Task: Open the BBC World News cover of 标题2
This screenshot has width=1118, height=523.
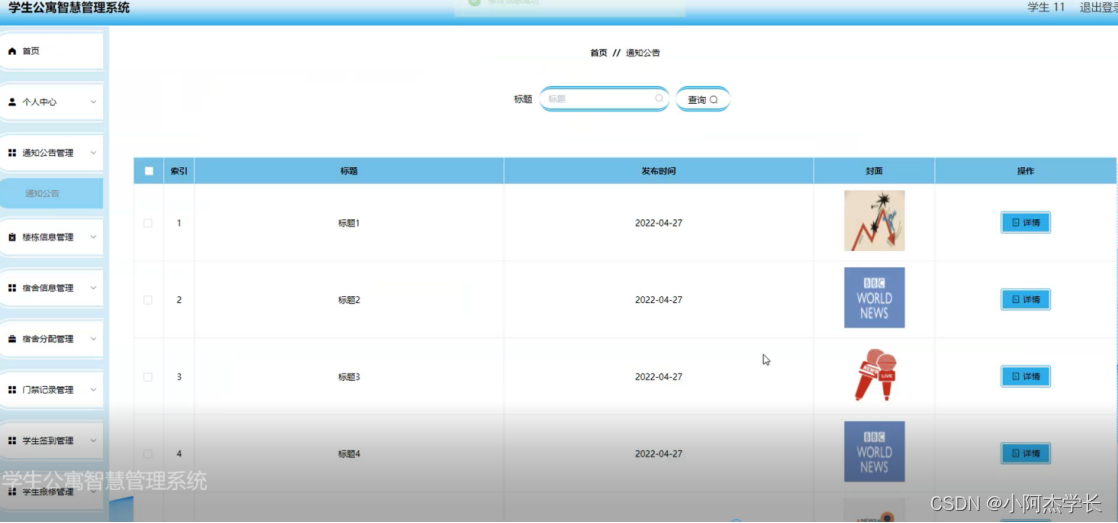Action: [874, 298]
